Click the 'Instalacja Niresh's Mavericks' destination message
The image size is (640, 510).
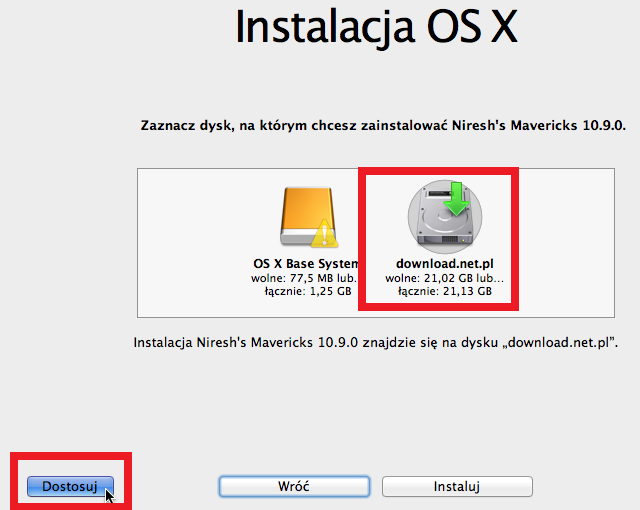click(x=376, y=342)
